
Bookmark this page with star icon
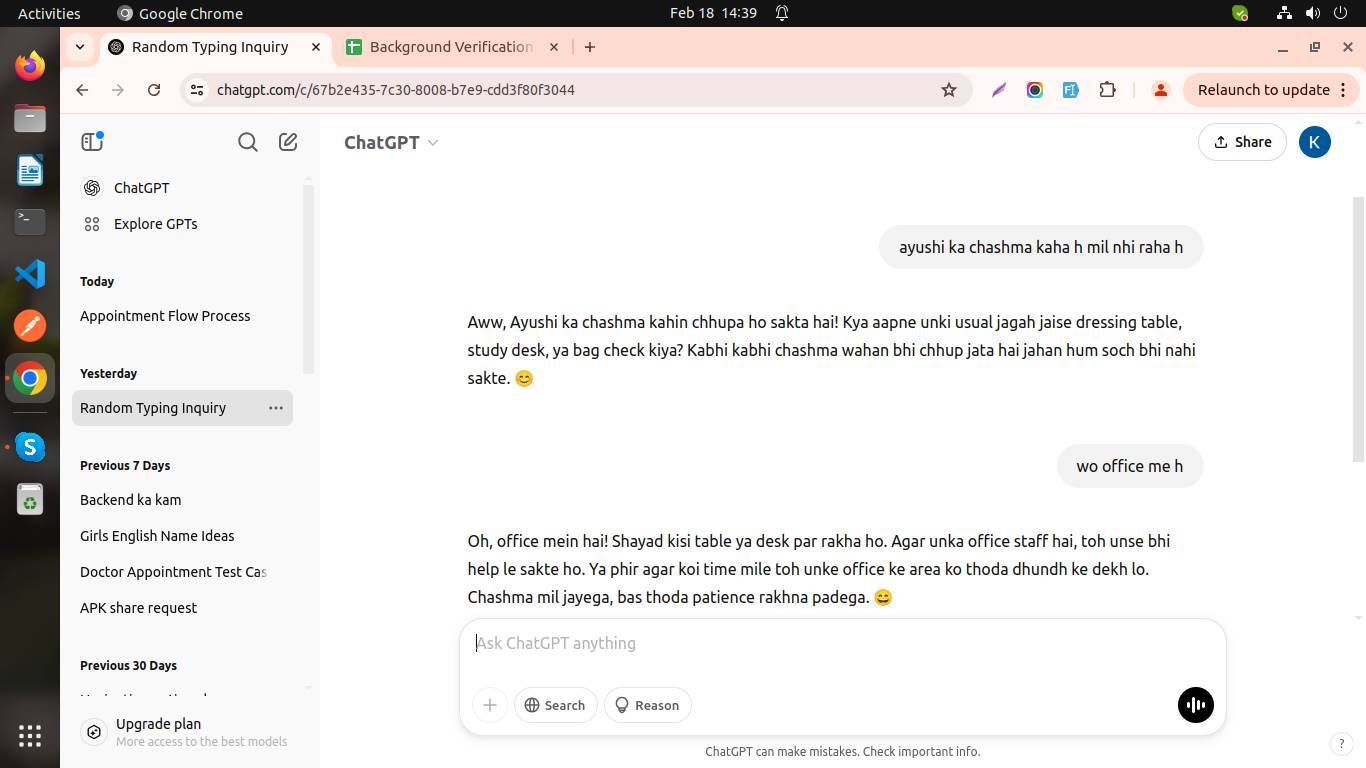coord(949,90)
